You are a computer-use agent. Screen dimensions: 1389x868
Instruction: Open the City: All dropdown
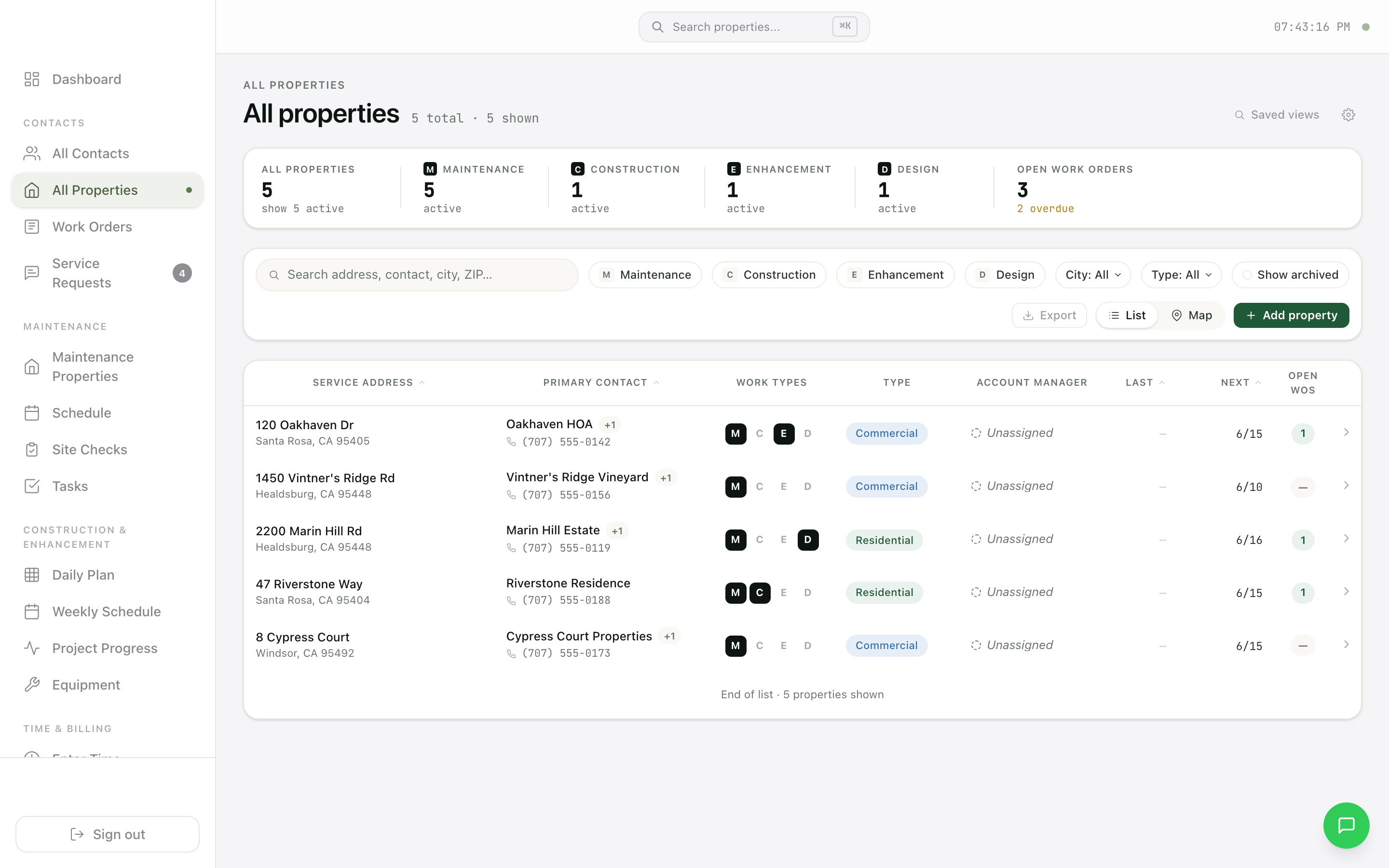tap(1093, 274)
